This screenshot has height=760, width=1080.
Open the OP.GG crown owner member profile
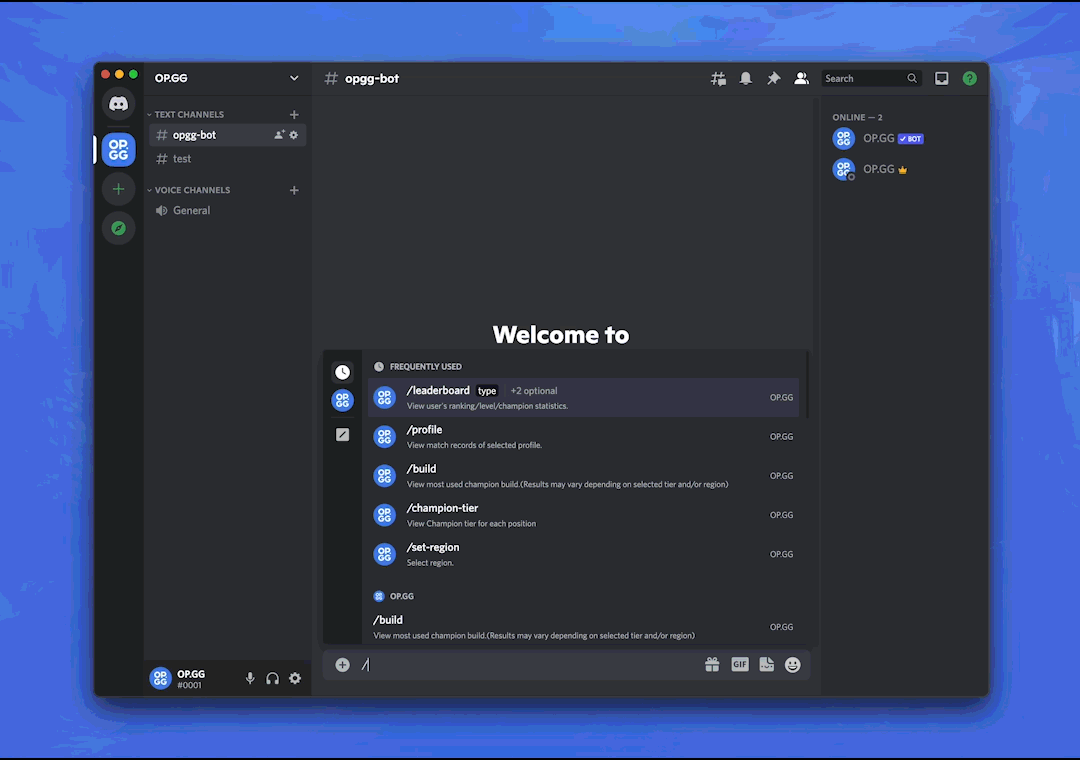pos(902,170)
